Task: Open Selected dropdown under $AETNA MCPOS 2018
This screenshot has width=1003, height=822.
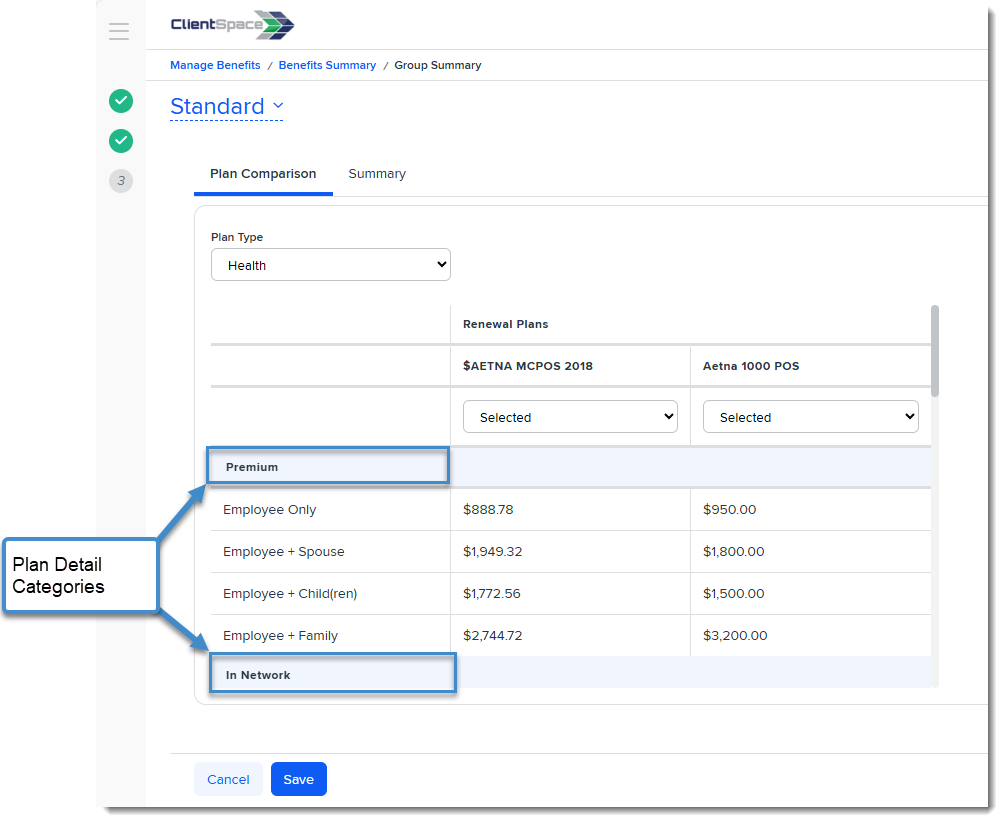Action: (x=570, y=418)
